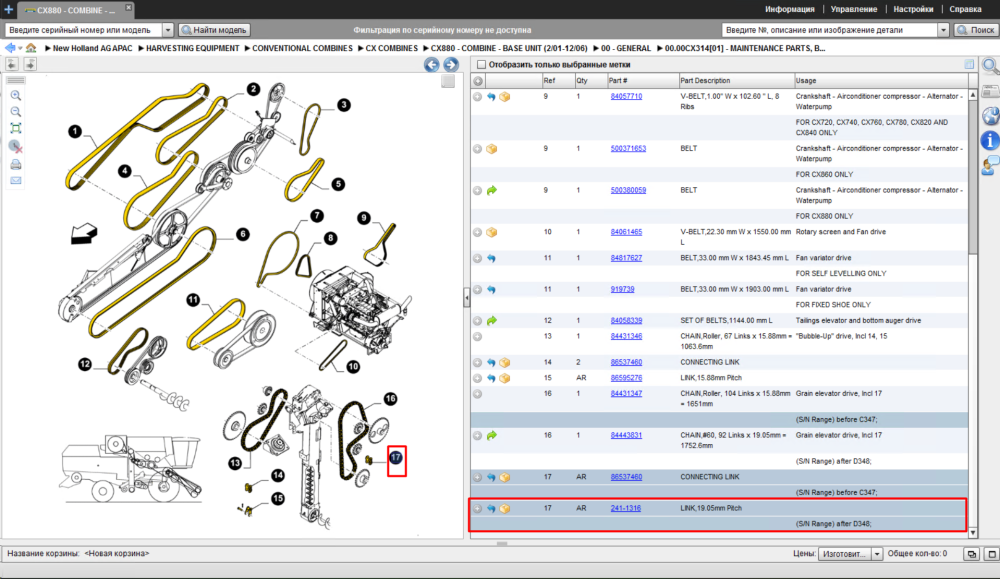Zoom out of the parts diagram
Viewport: 1000px width, 579px height.
pos(16,112)
